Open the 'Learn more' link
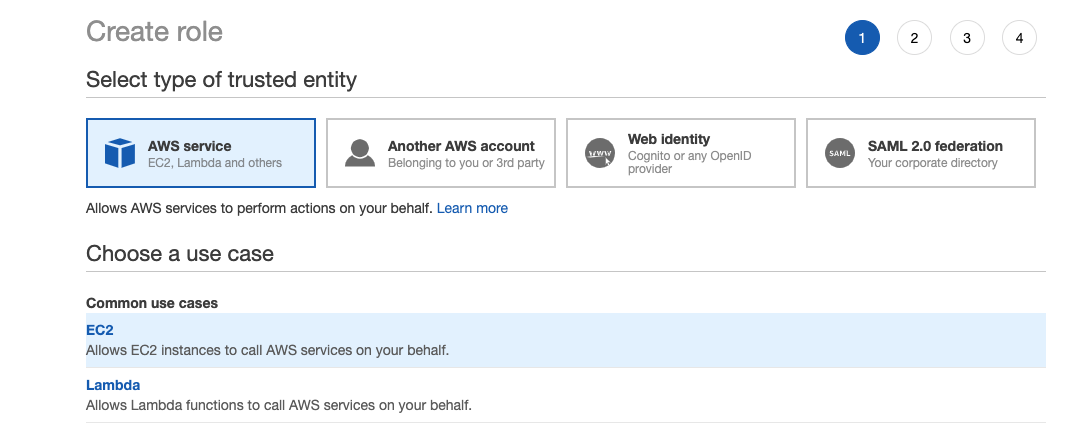This screenshot has width=1089, height=440. click(x=472, y=208)
